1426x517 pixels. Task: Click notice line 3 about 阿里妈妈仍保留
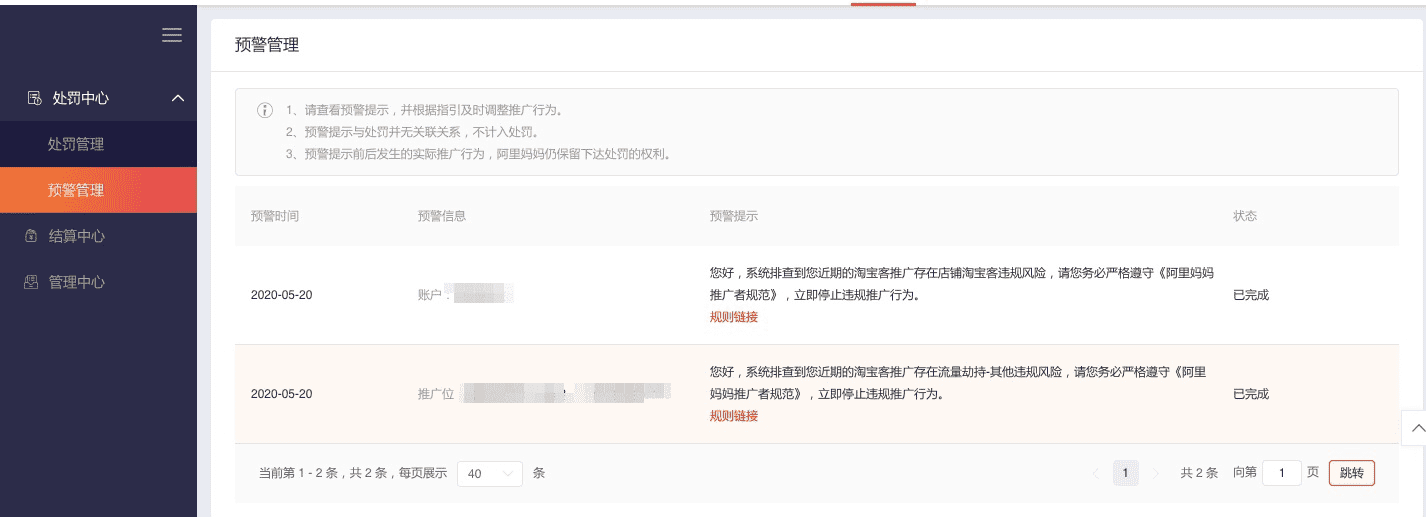(x=478, y=154)
